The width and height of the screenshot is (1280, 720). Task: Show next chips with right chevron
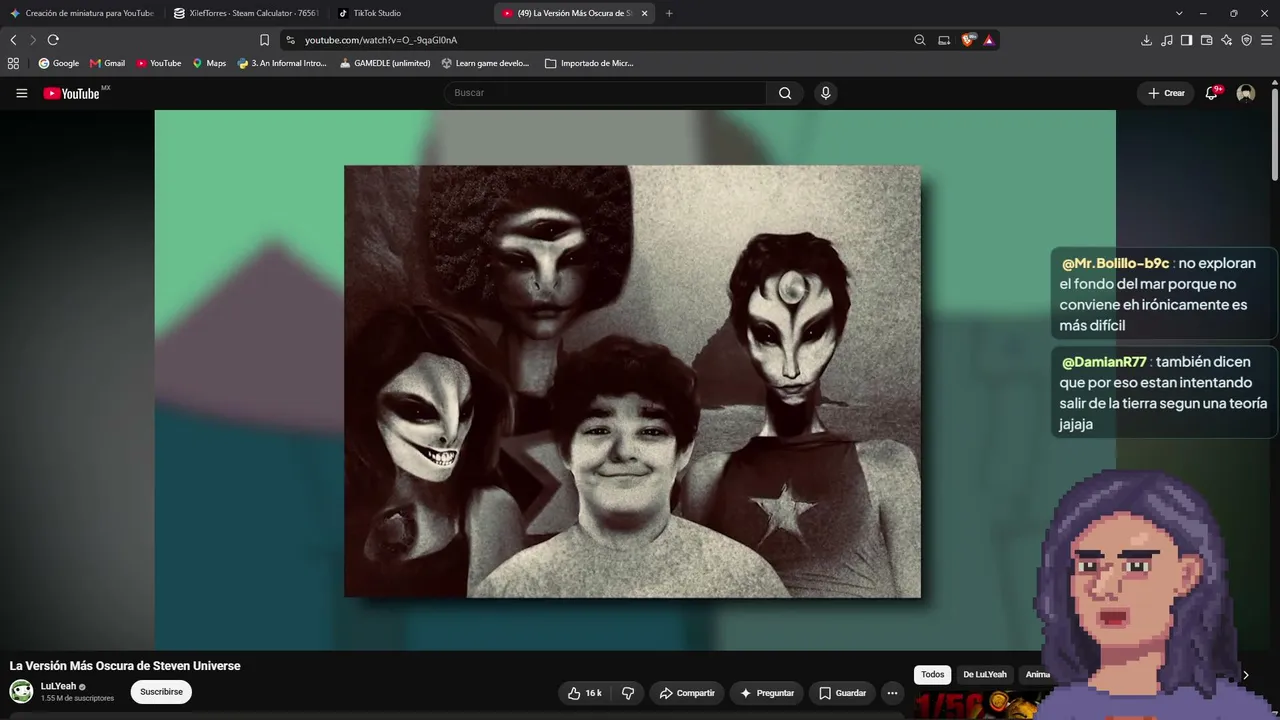click(1245, 675)
